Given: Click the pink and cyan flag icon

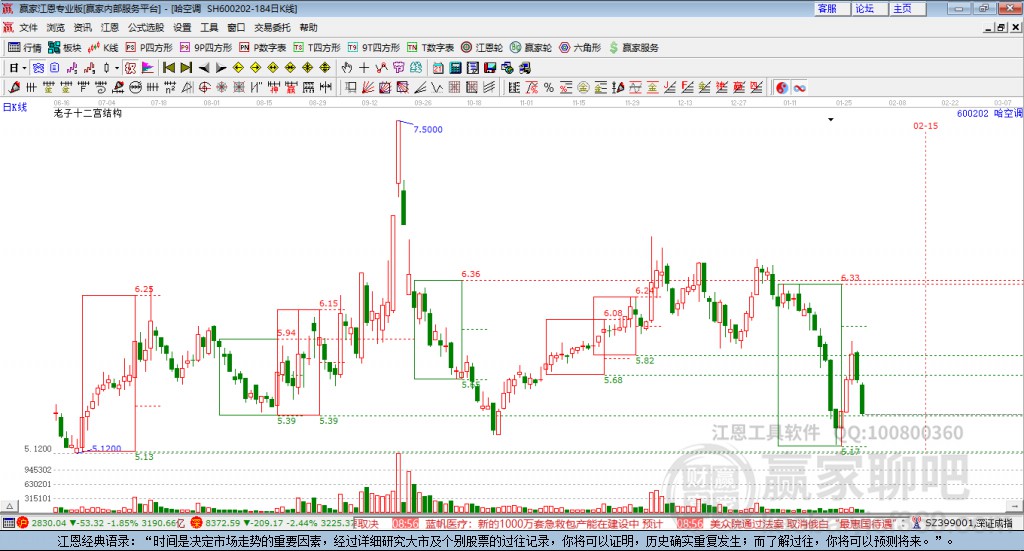Looking at the screenshot, I should pyautogui.click(x=148, y=68).
